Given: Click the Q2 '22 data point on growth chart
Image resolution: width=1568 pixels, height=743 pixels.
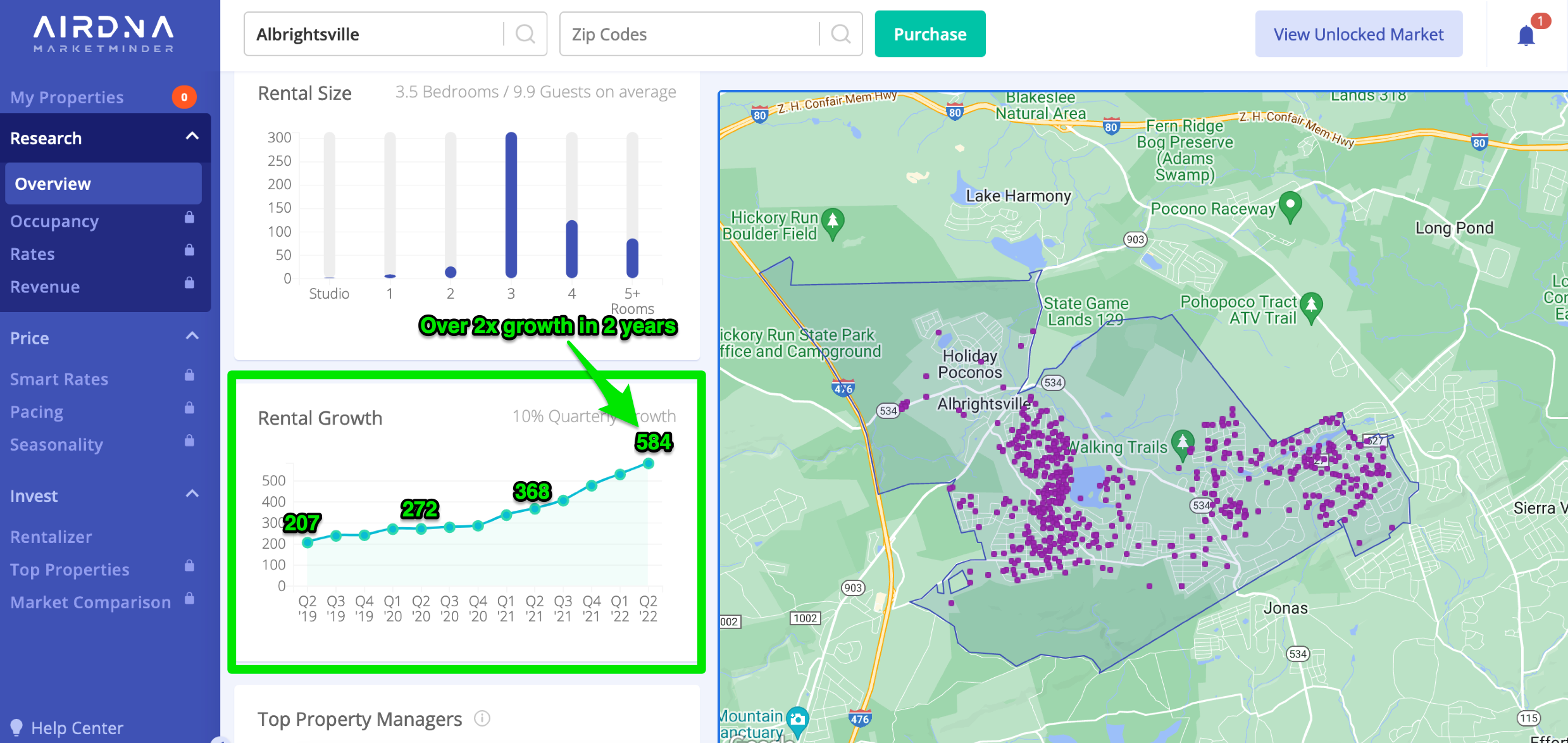Looking at the screenshot, I should click(648, 464).
